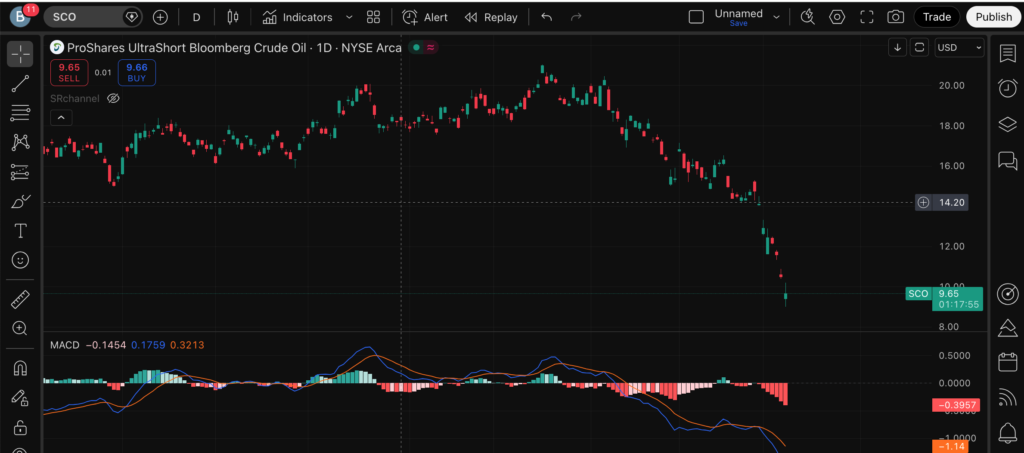Image resolution: width=1024 pixels, height=453 pixels.
Task: Select the trend line drawing tool
Action: coord(20,83)
